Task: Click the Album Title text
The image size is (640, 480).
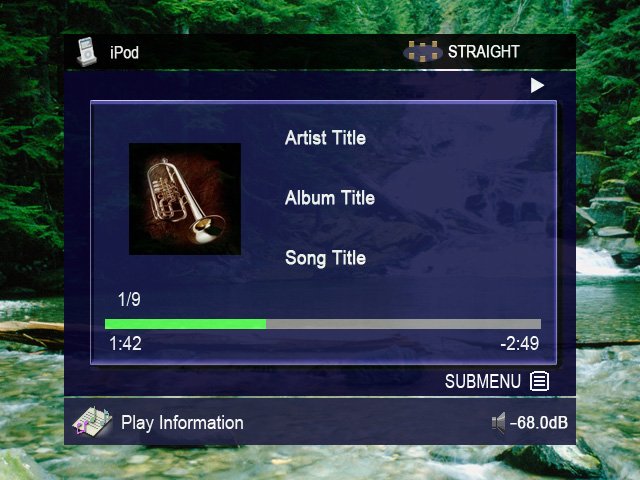Action: 330,198
